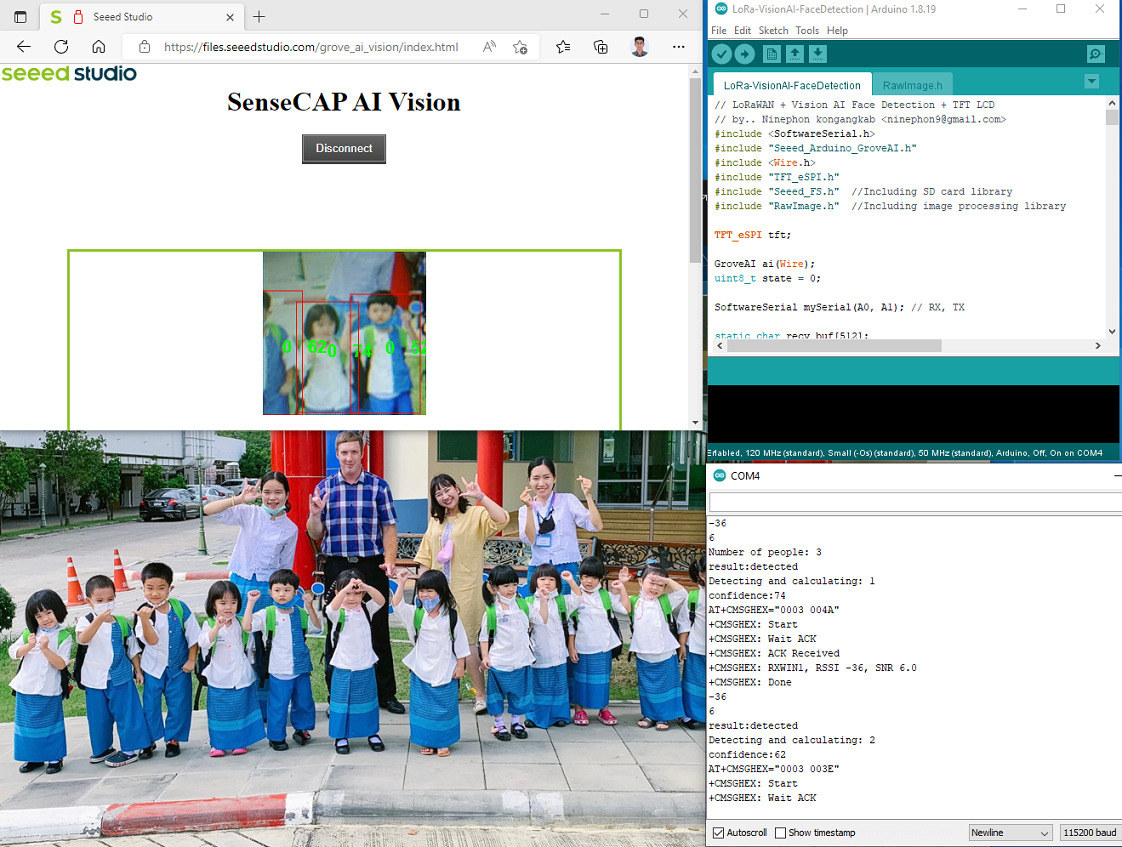View site information lock icon
1122x847 pixels.
coord(145,47)
